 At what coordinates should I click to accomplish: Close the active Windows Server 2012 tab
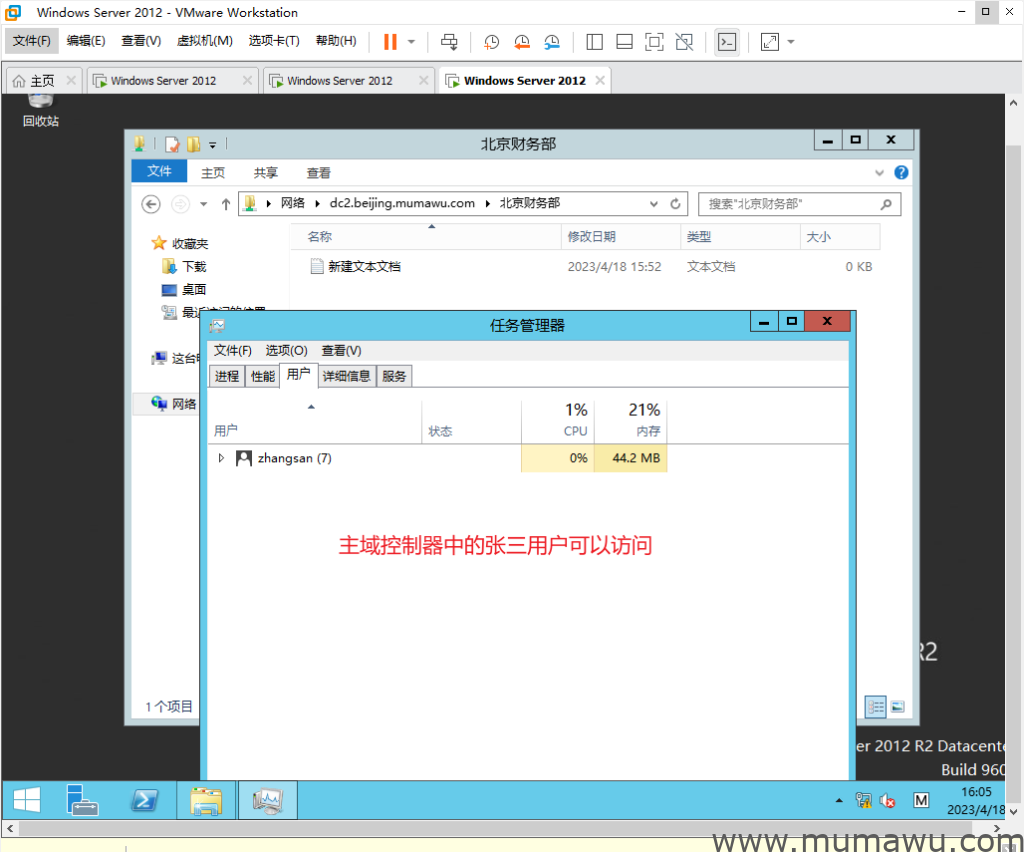pyautogui.click(x=600, y=80)
